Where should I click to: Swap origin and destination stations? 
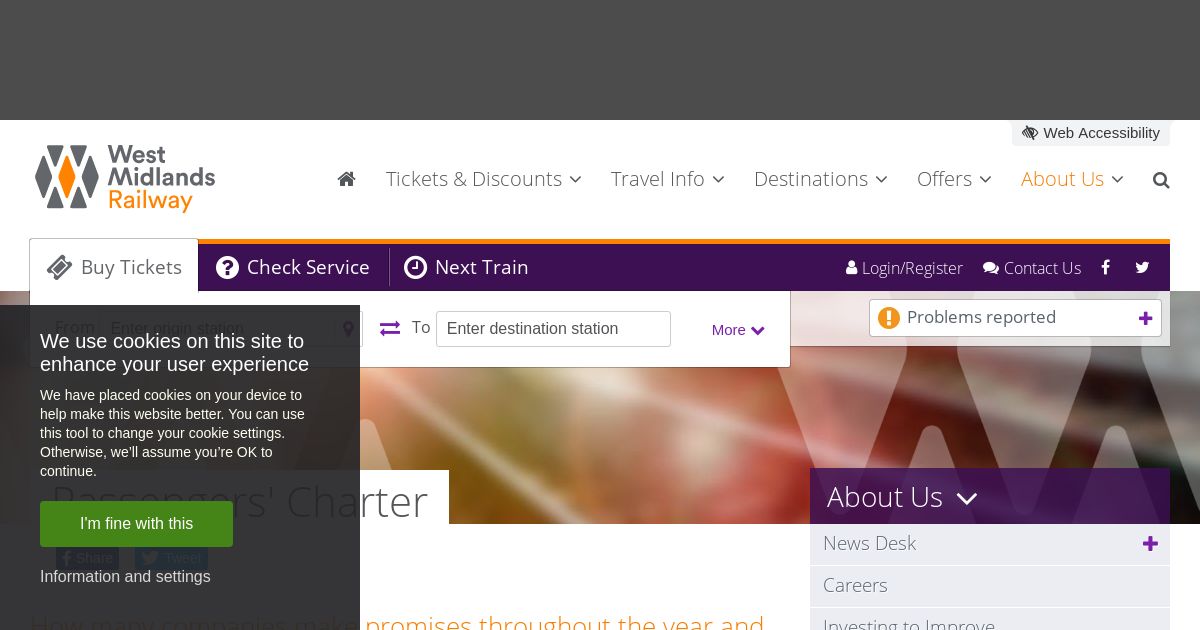tap(390, 328)
